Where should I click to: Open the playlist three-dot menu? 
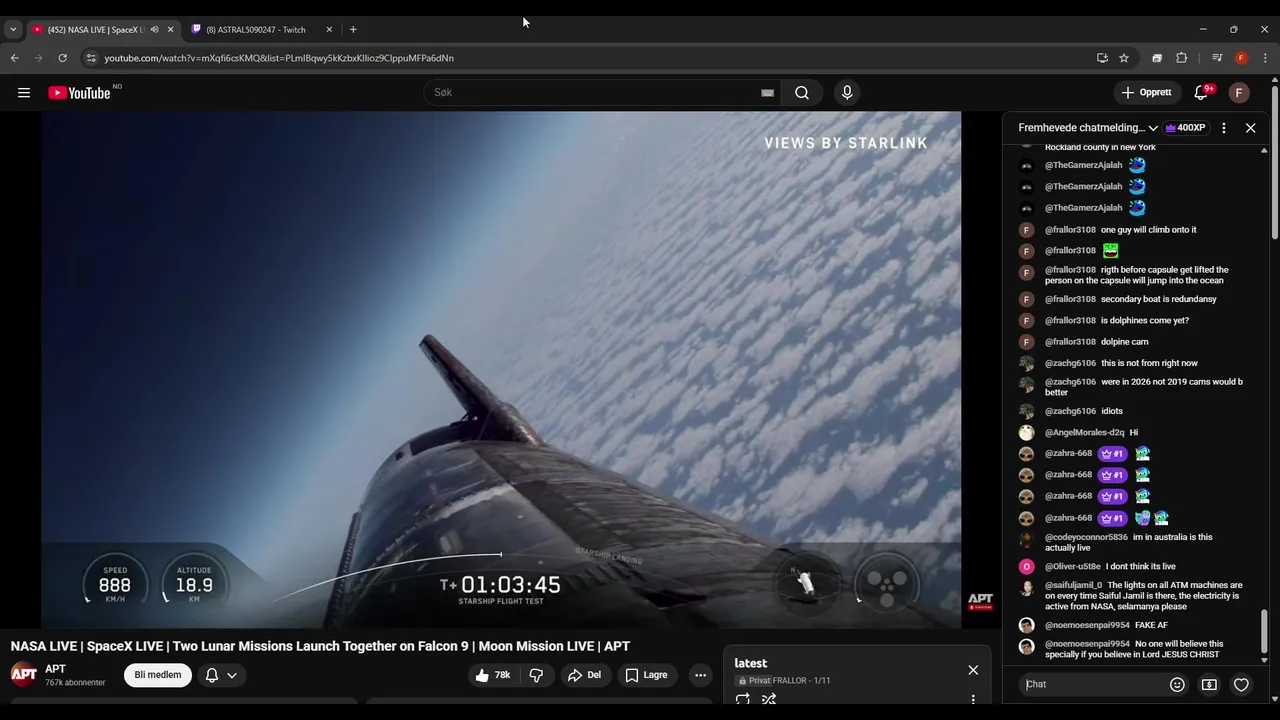point(973,700)
